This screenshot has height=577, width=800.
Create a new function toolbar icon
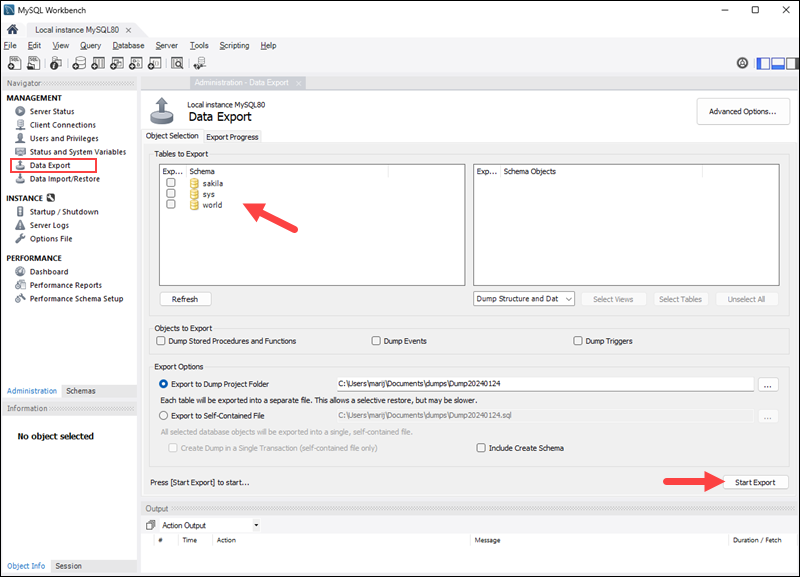(x=155, y=63)
